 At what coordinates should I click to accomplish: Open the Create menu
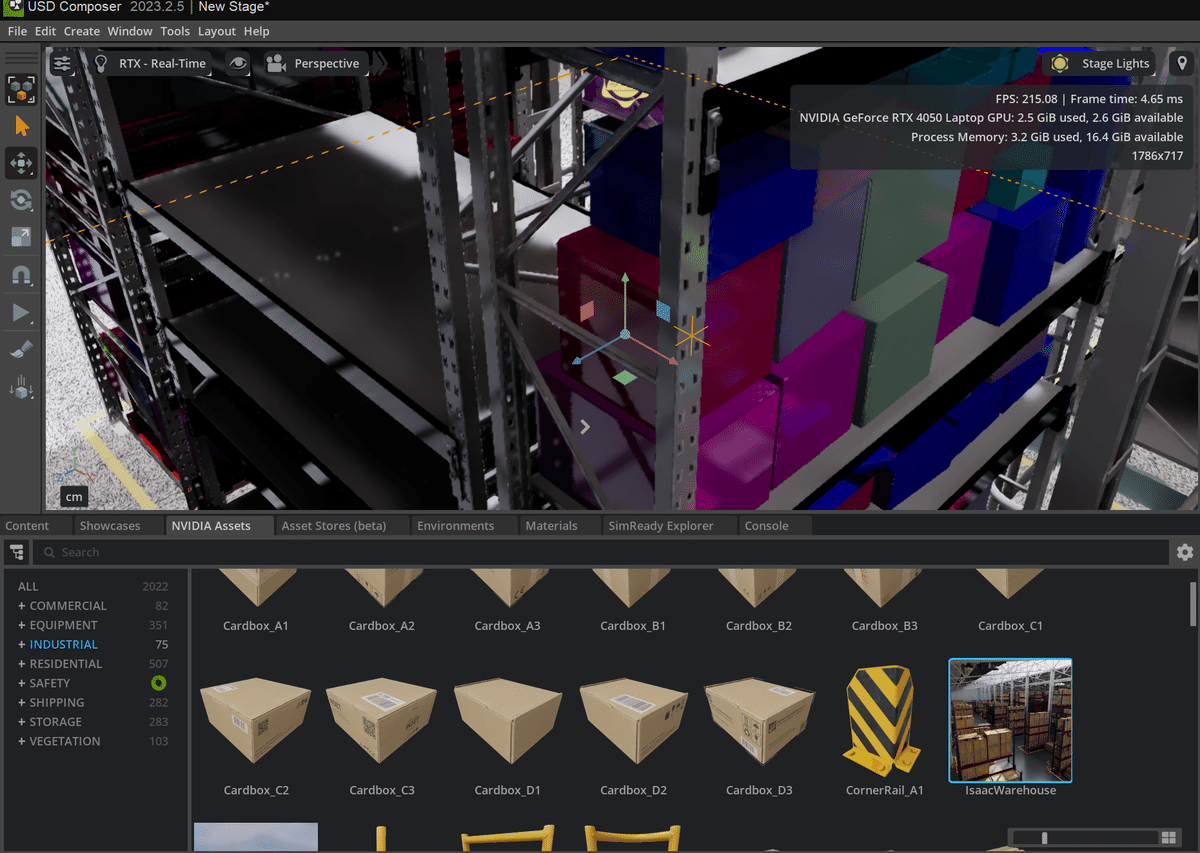[82, 31]
